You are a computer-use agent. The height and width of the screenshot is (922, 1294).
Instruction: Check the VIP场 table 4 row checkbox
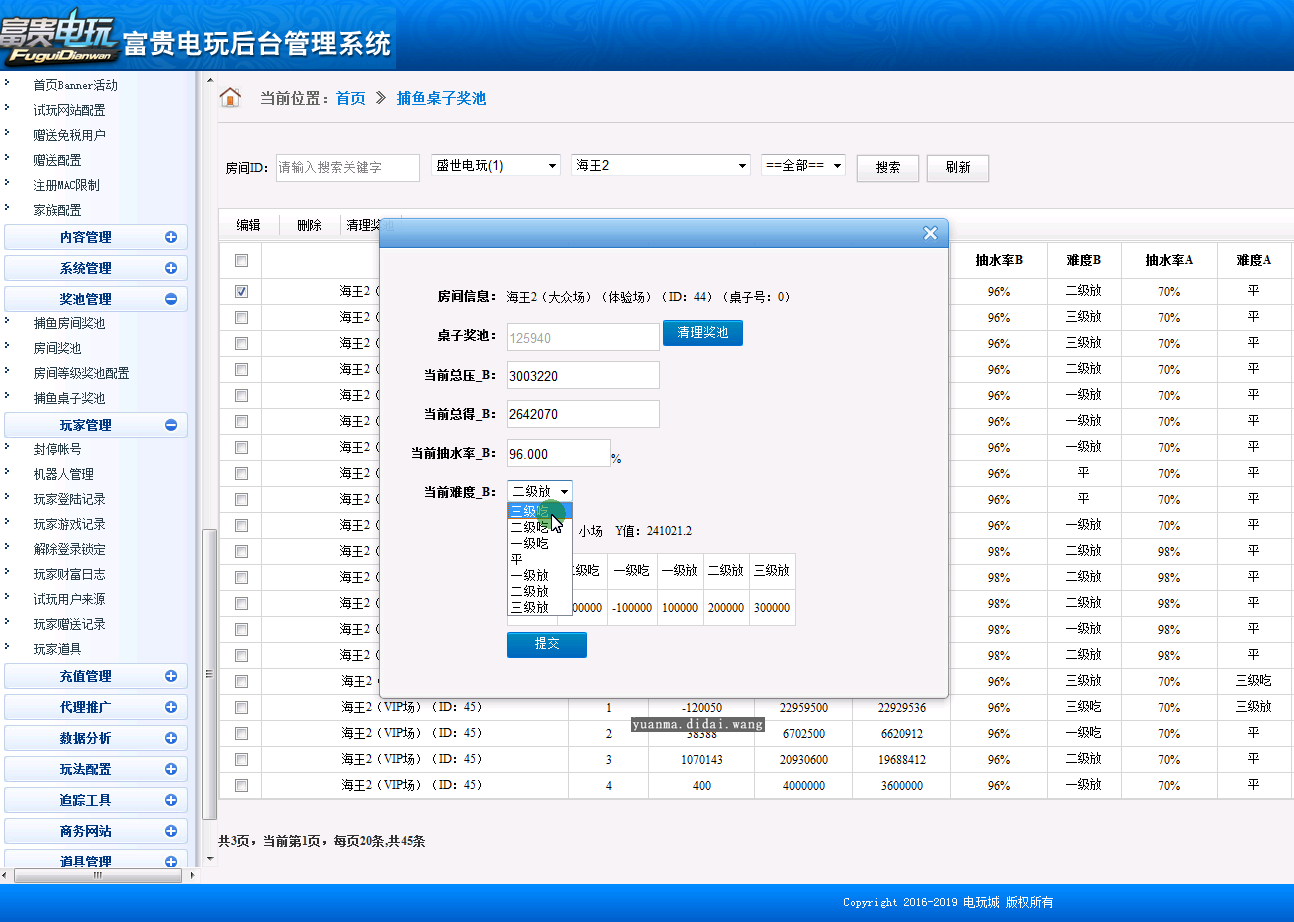click(241, 785)
